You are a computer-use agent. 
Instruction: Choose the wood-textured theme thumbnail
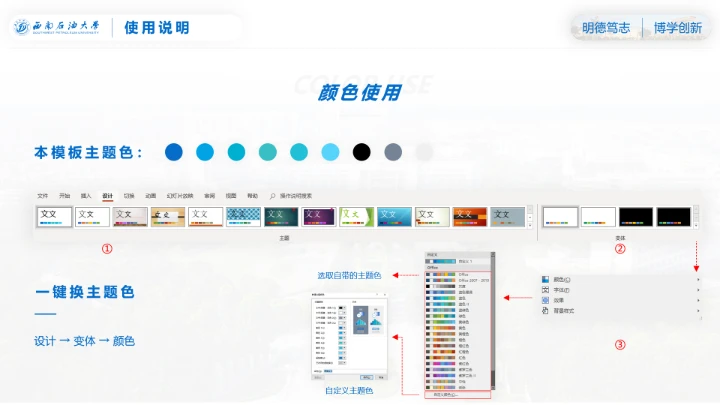(x=168, y=217)
